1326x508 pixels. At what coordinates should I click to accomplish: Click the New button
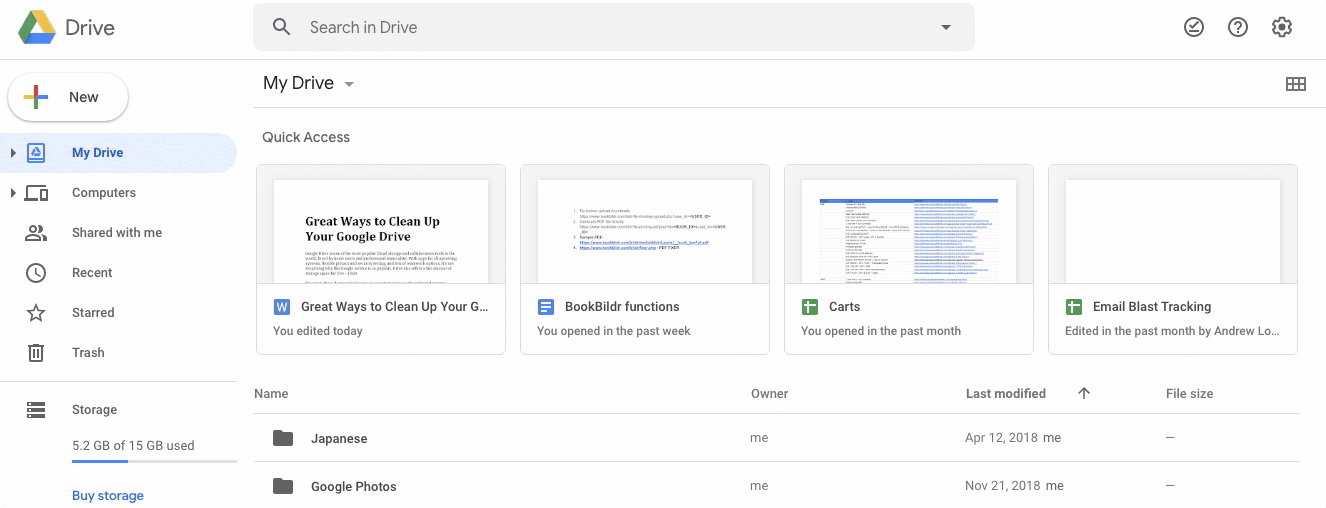68,97
